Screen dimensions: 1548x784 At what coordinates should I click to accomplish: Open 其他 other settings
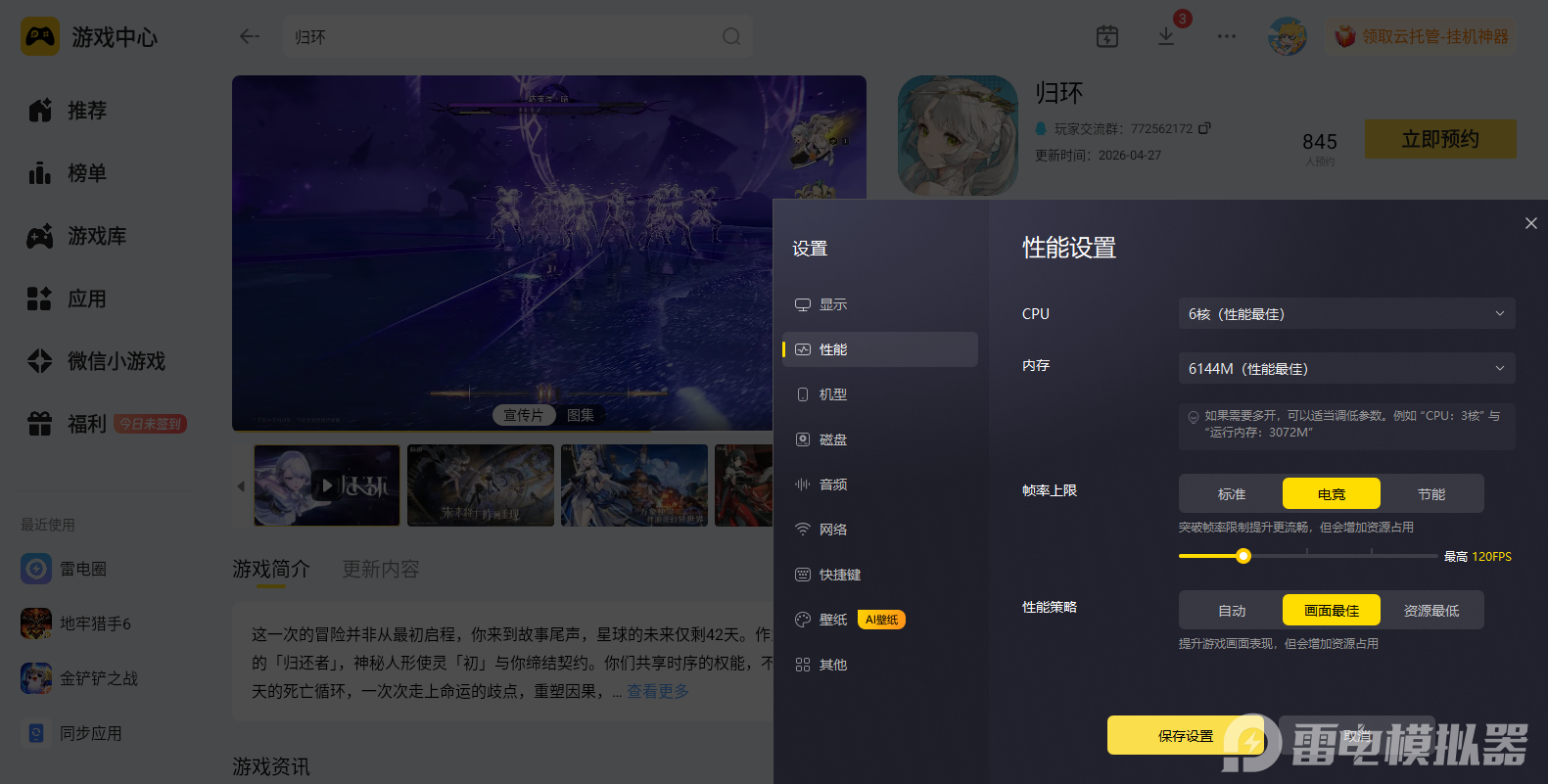pyautogui.click(x=880, y=665)
